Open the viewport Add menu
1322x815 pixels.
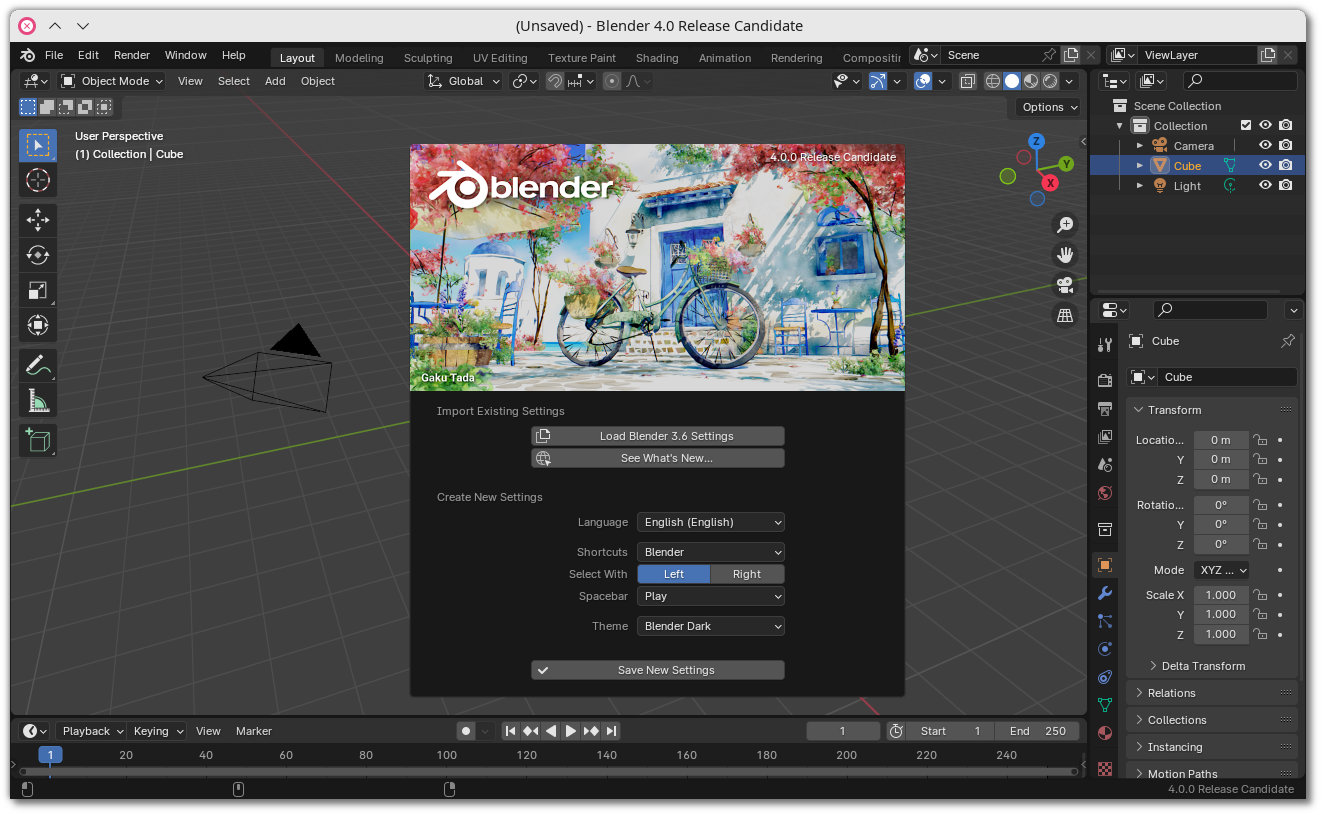[275, 81]
